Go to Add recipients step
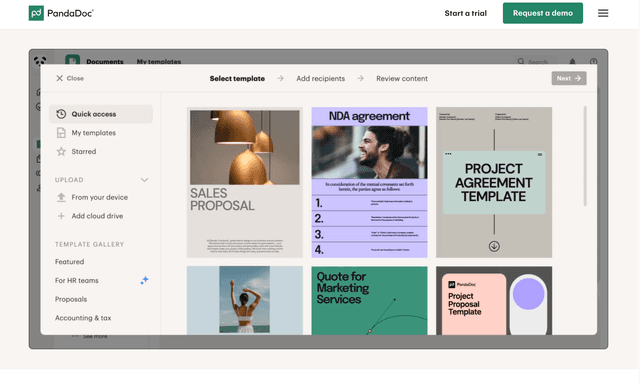 click(x=320, y=78)
